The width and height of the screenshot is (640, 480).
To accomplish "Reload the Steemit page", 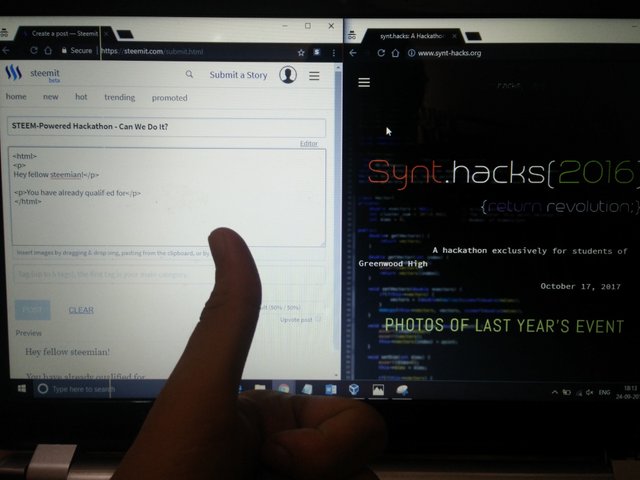I will (33, 50).
